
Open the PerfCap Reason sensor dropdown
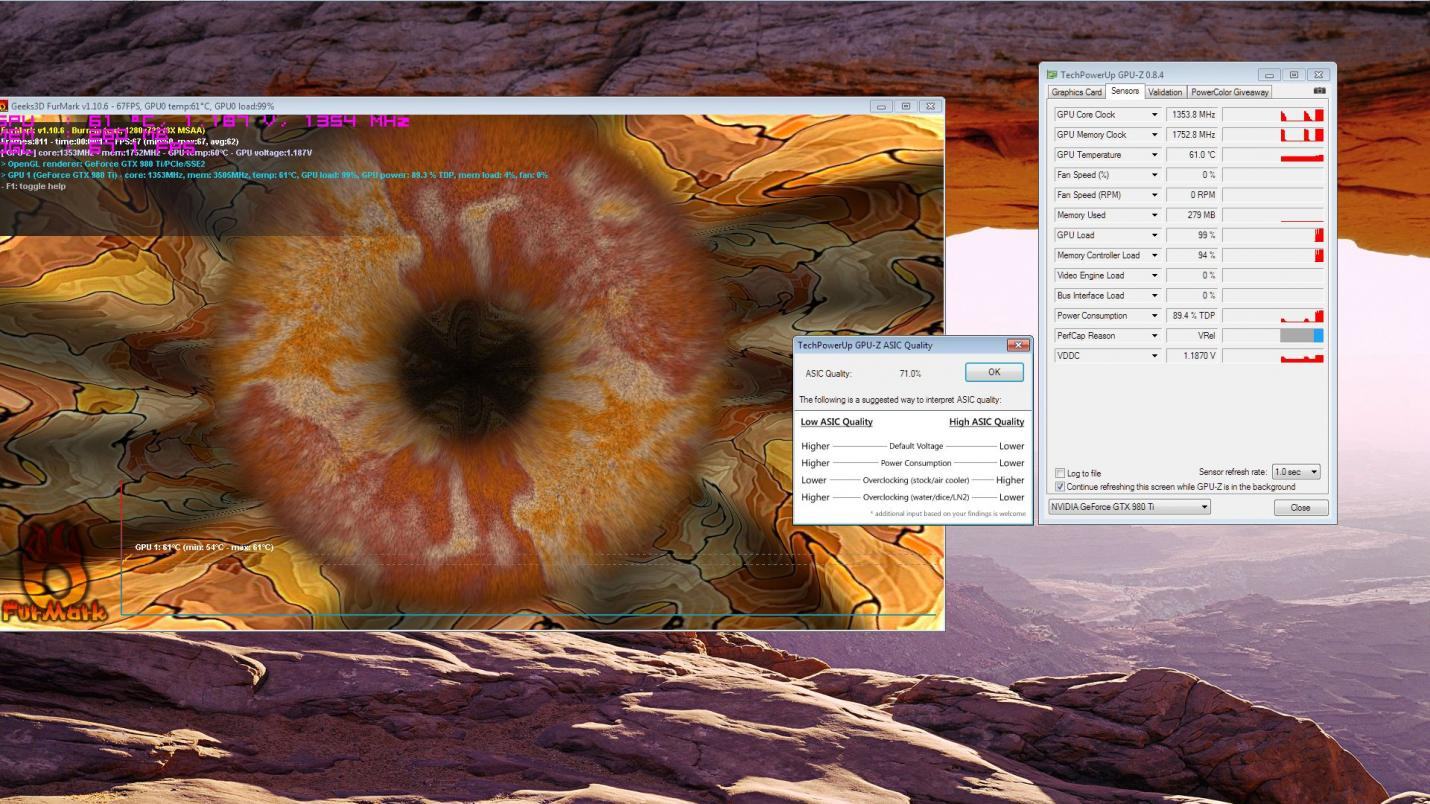point(1155,335)
